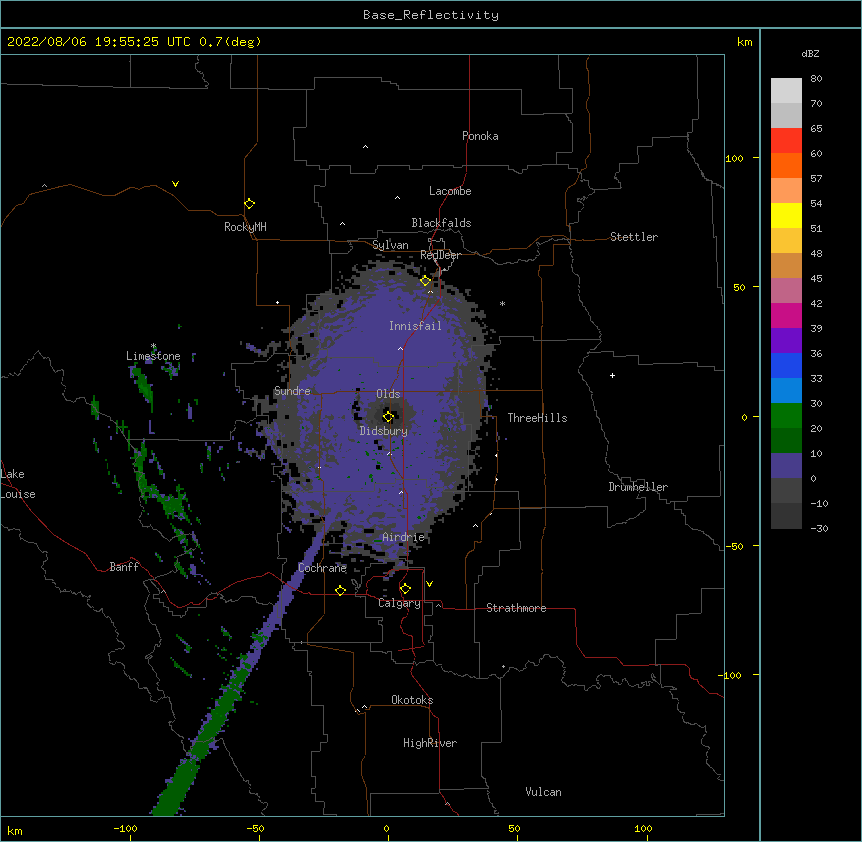Click the Sylvan label
Screen dimensions: 862x842
(x=390, y=245)
